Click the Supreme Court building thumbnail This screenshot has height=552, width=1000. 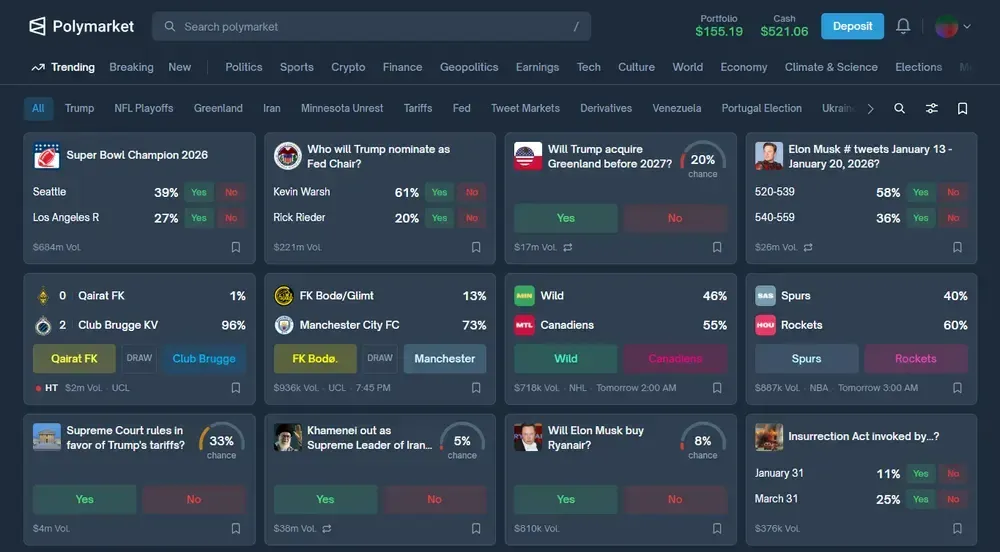(x=47, y=437)
